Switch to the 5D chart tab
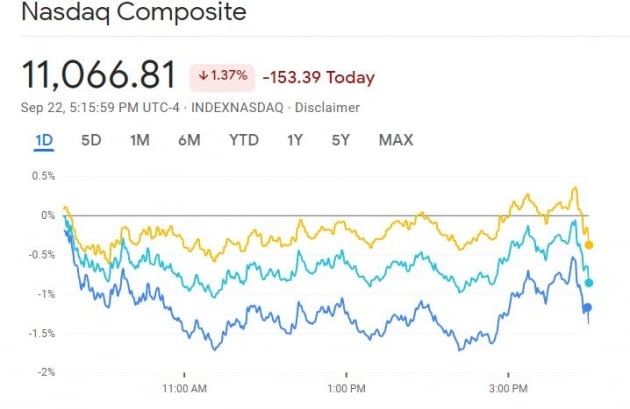The image size is (630, 409). pos(91,140)
